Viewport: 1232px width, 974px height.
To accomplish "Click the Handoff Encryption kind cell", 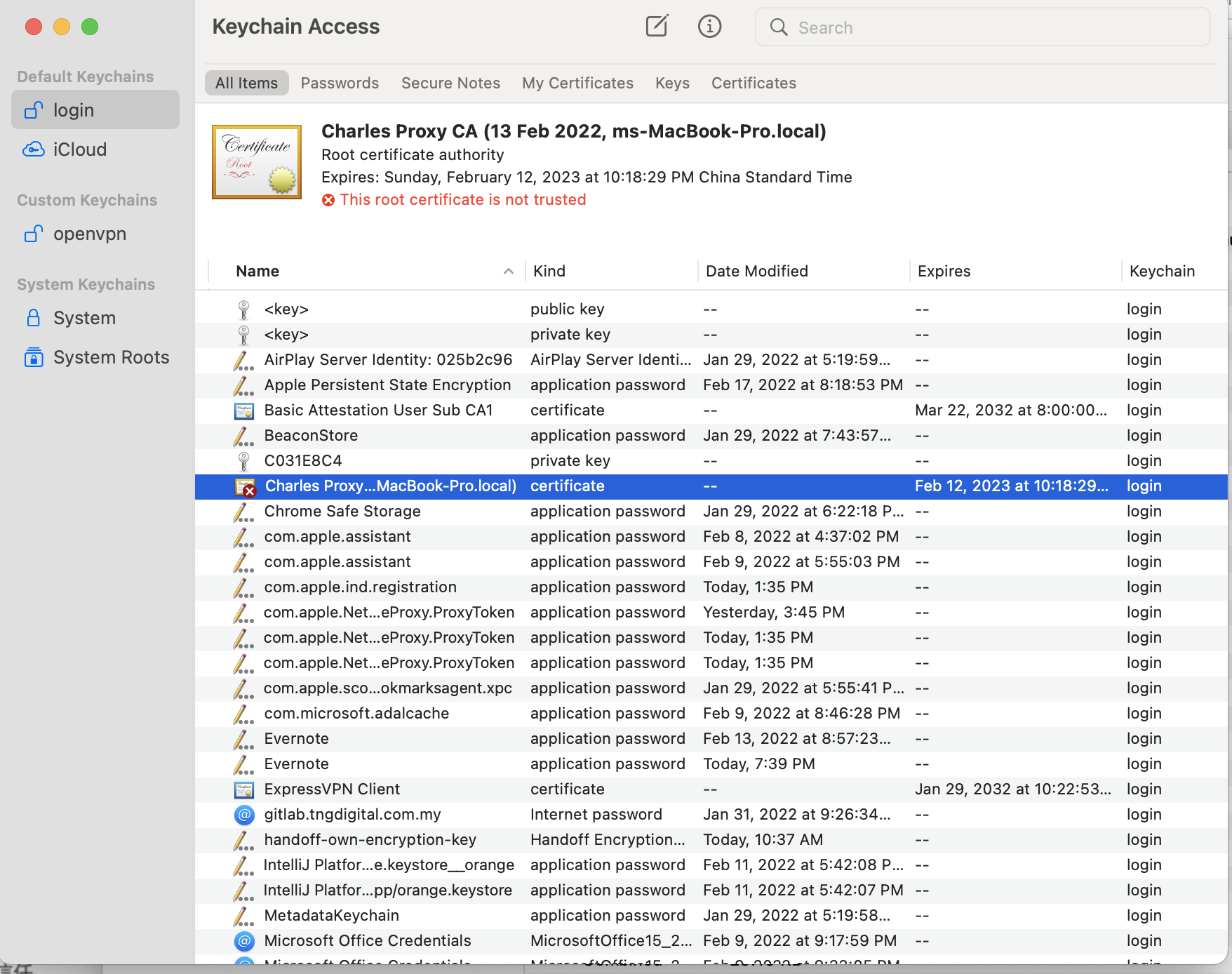I will pos(608,839).
